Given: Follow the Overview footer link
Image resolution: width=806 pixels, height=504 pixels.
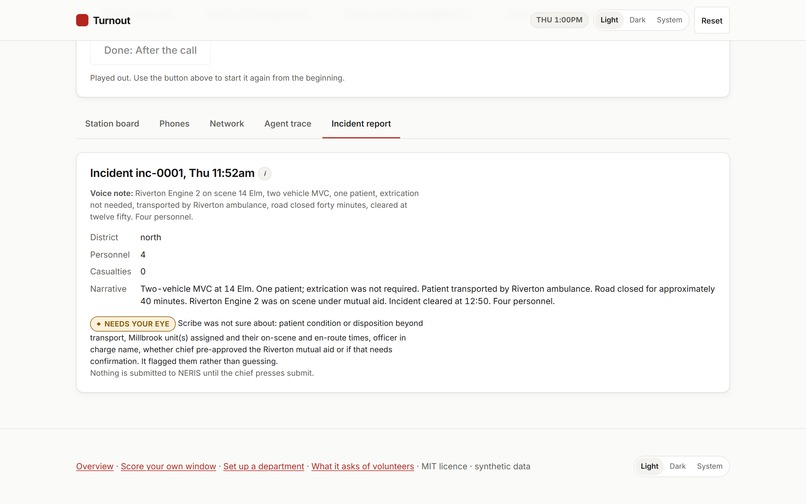Looking at the screenshot, I should click(95, 466).
